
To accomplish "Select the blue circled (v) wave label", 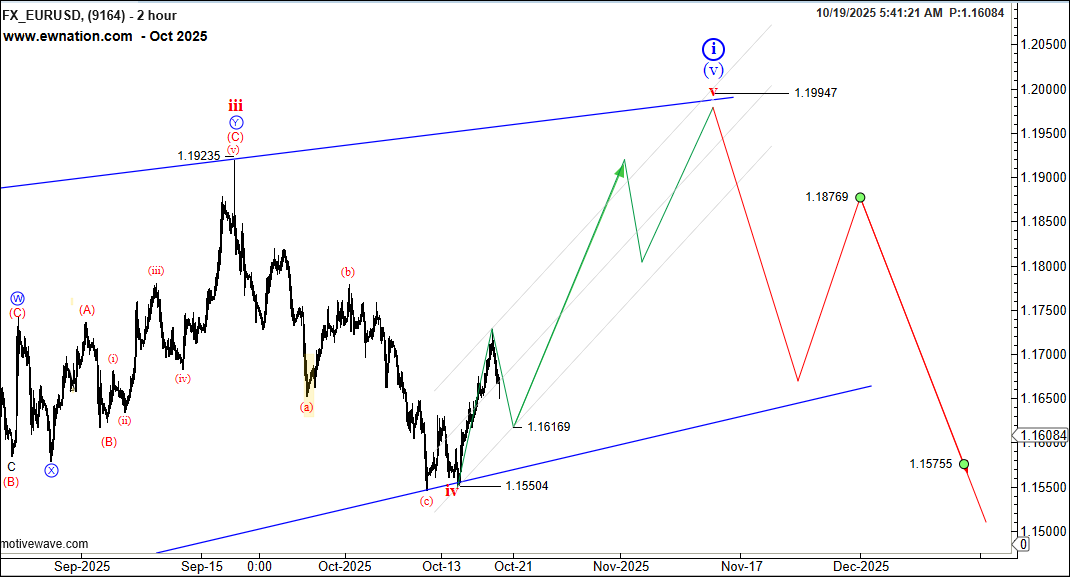I will pyautogui.click(x=712, y=70).
